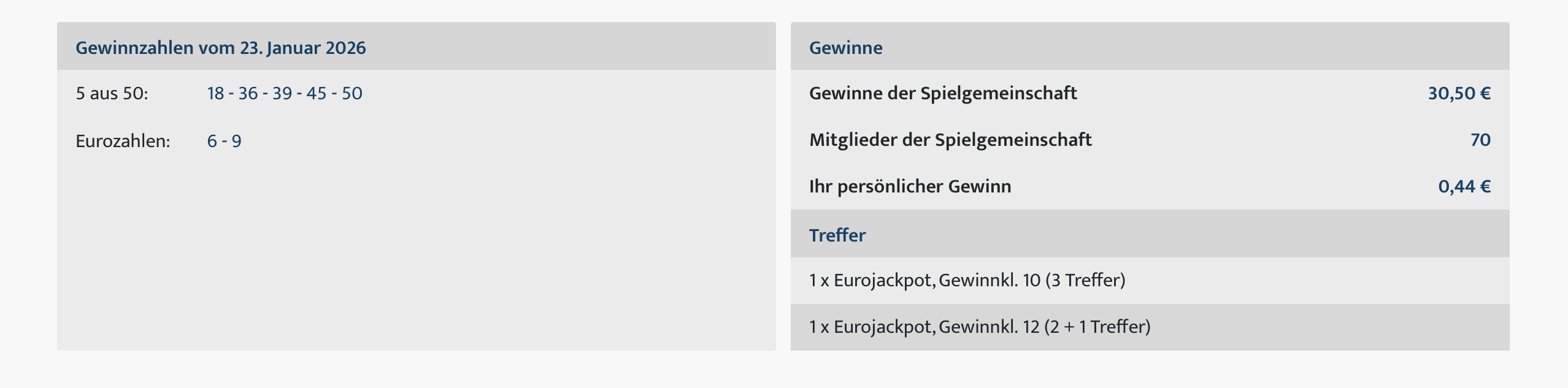Image resolution: width=1568 pixels, height=388 pixels.
Task: Click the "5 aus 50:" label
Action: [x=112, y=93]
